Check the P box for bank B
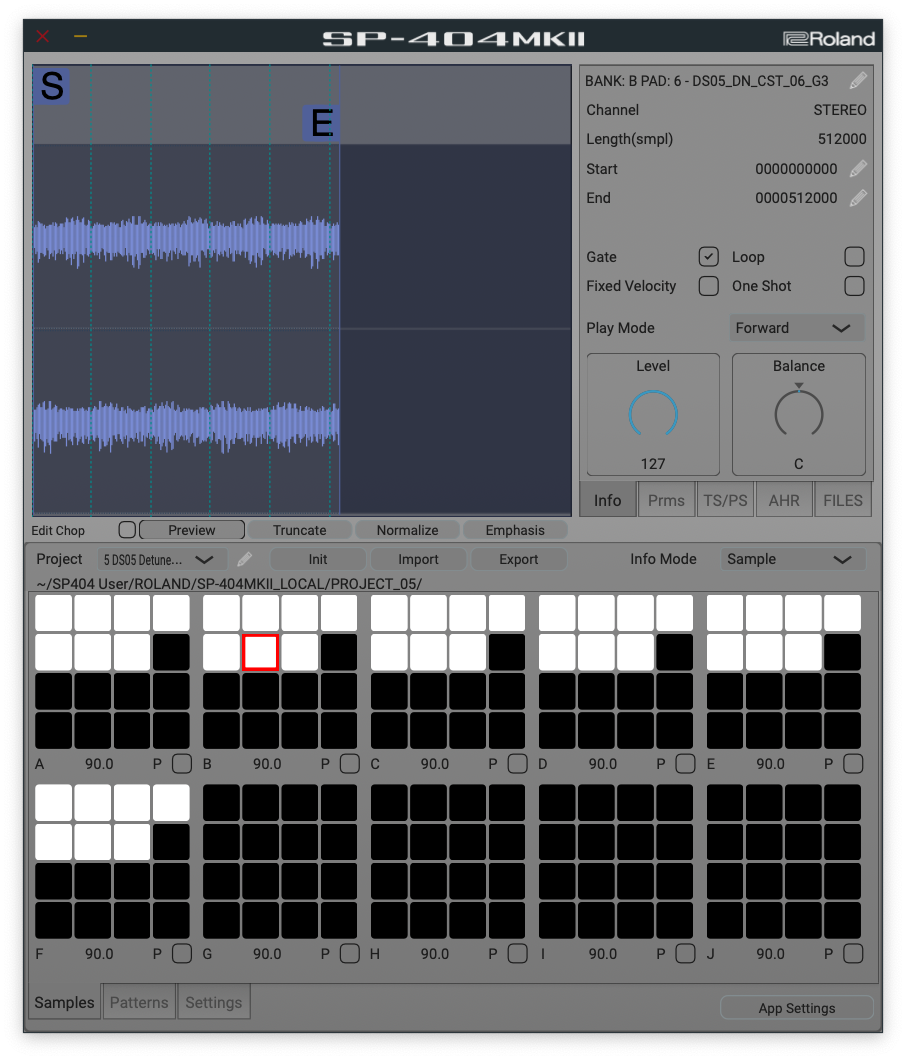 click(350, 764)
